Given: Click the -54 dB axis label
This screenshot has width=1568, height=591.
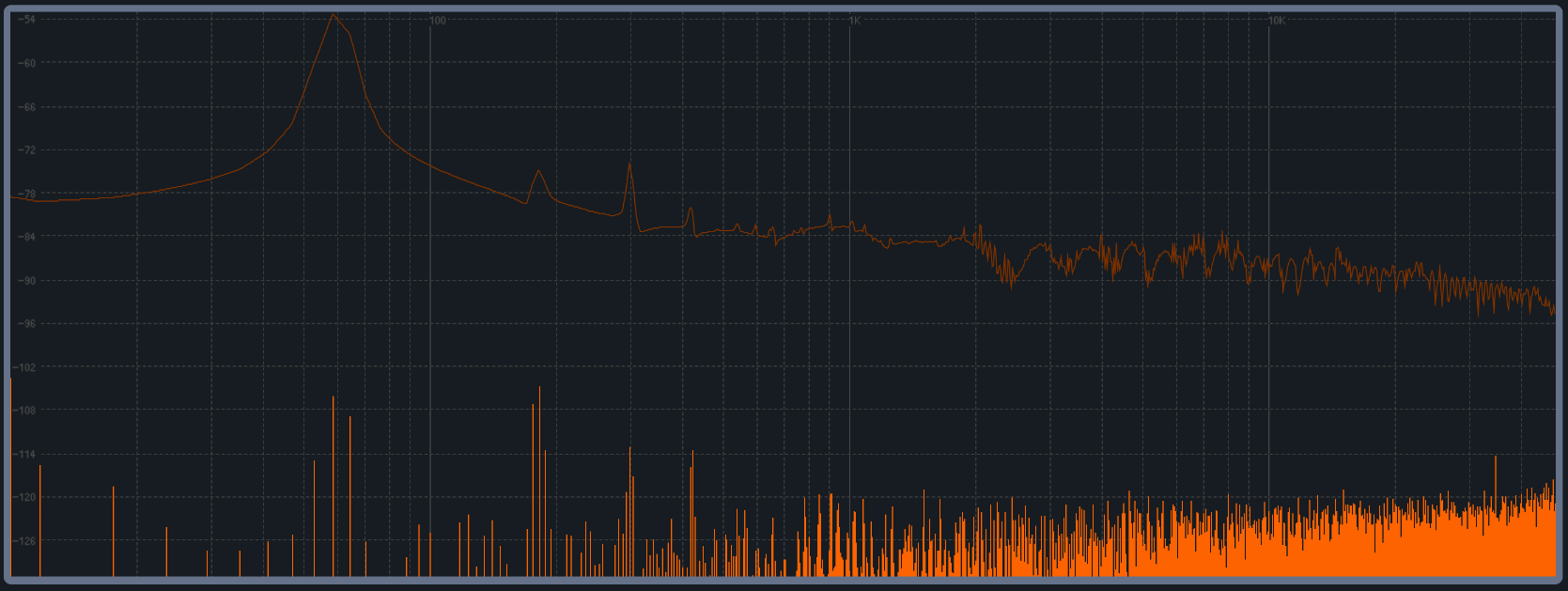Looking at the screenshot, I should coord(26,20).
